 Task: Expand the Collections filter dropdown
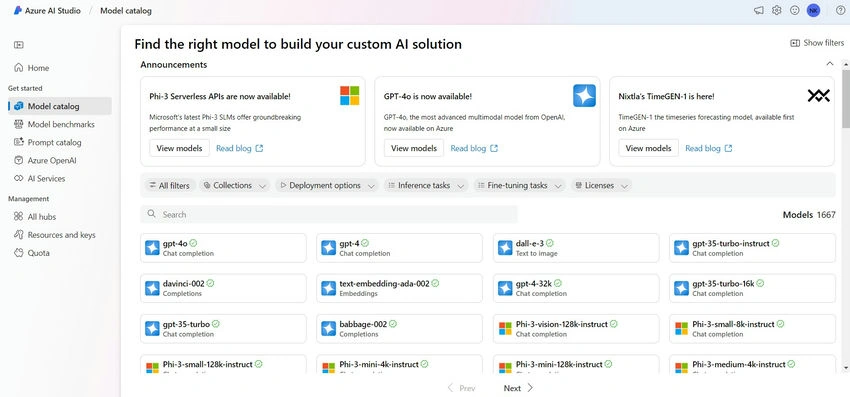tap(235, 185)
